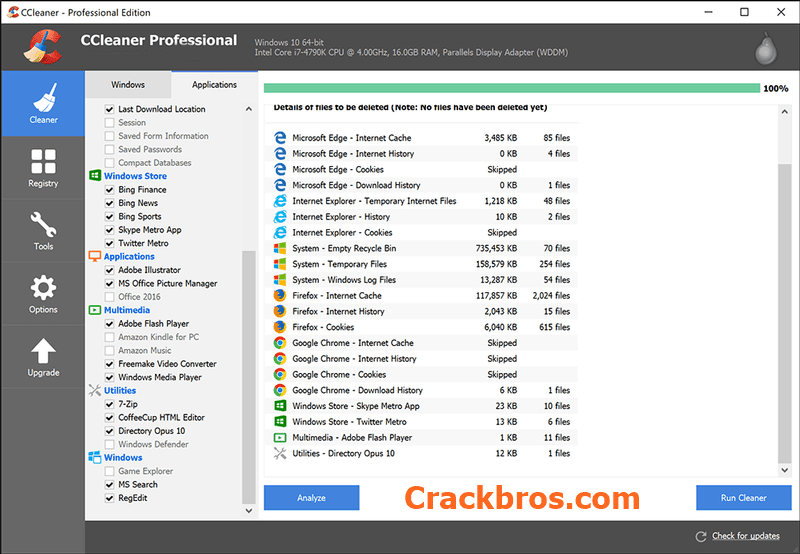Click the Run Cleaner button

[x=743, y=497]
